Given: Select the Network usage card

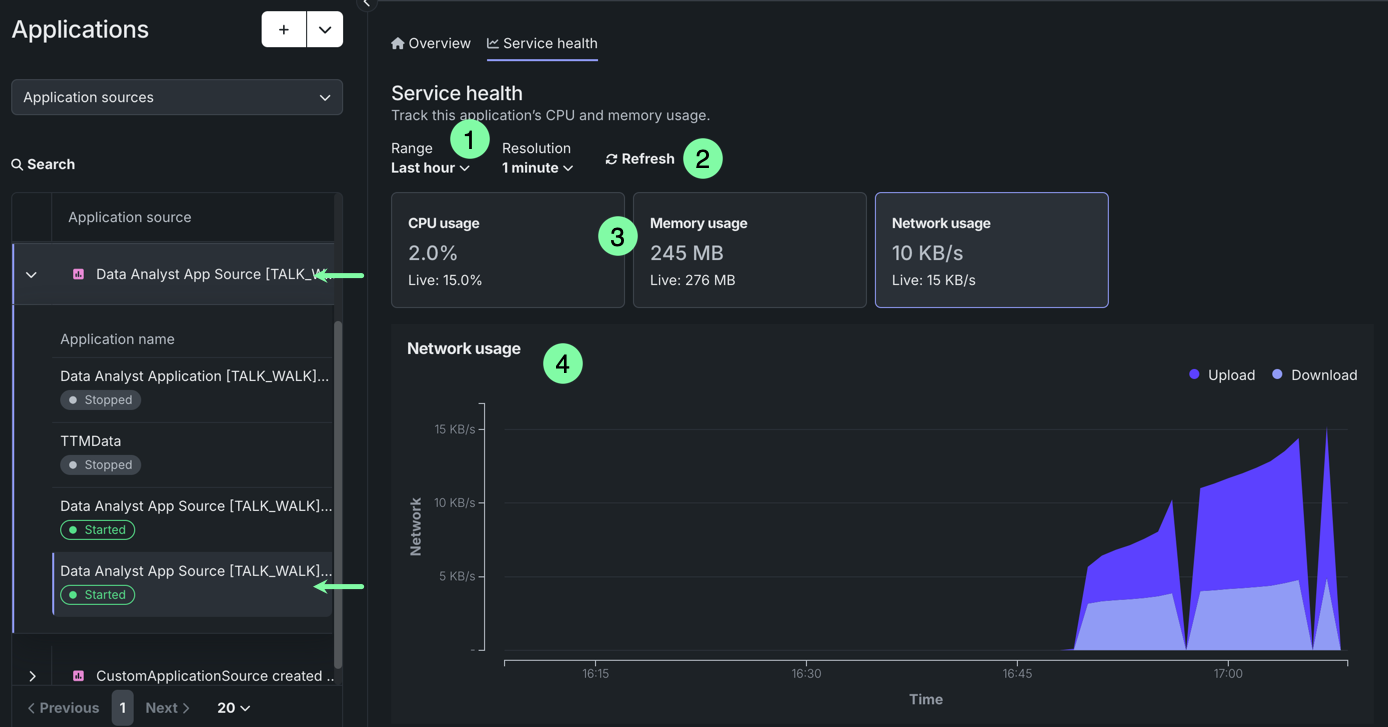Looking at the screenshot, I should click(x=991, y=250).
